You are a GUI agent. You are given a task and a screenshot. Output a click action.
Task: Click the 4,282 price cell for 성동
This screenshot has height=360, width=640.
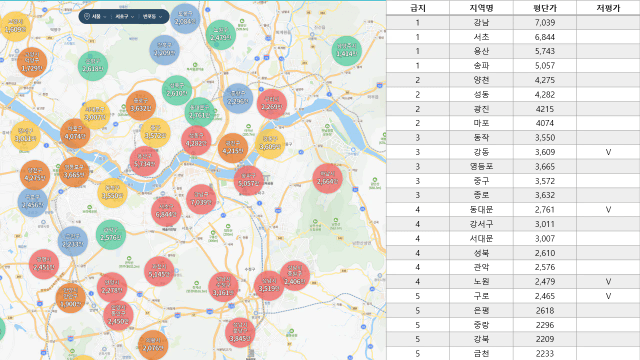click(x=544, y=94)
